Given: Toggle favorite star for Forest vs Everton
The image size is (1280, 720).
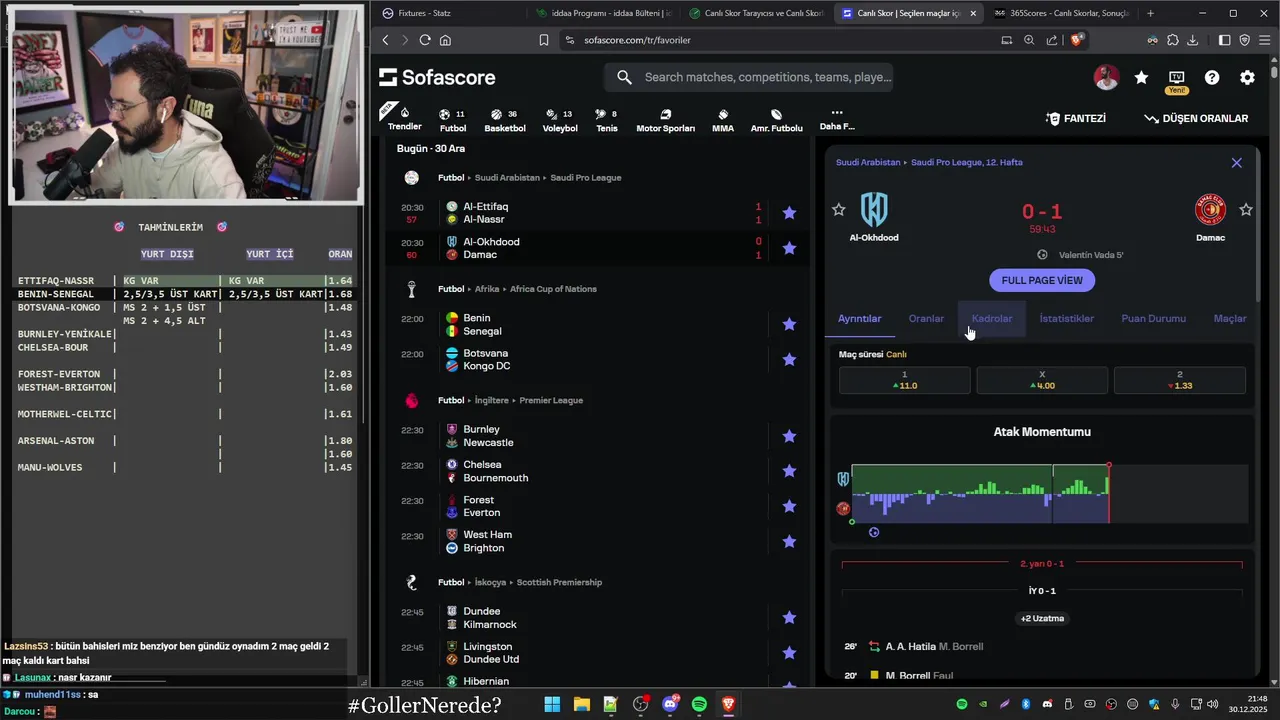Looking at the screenshot, I should click(x=789, y=506).
